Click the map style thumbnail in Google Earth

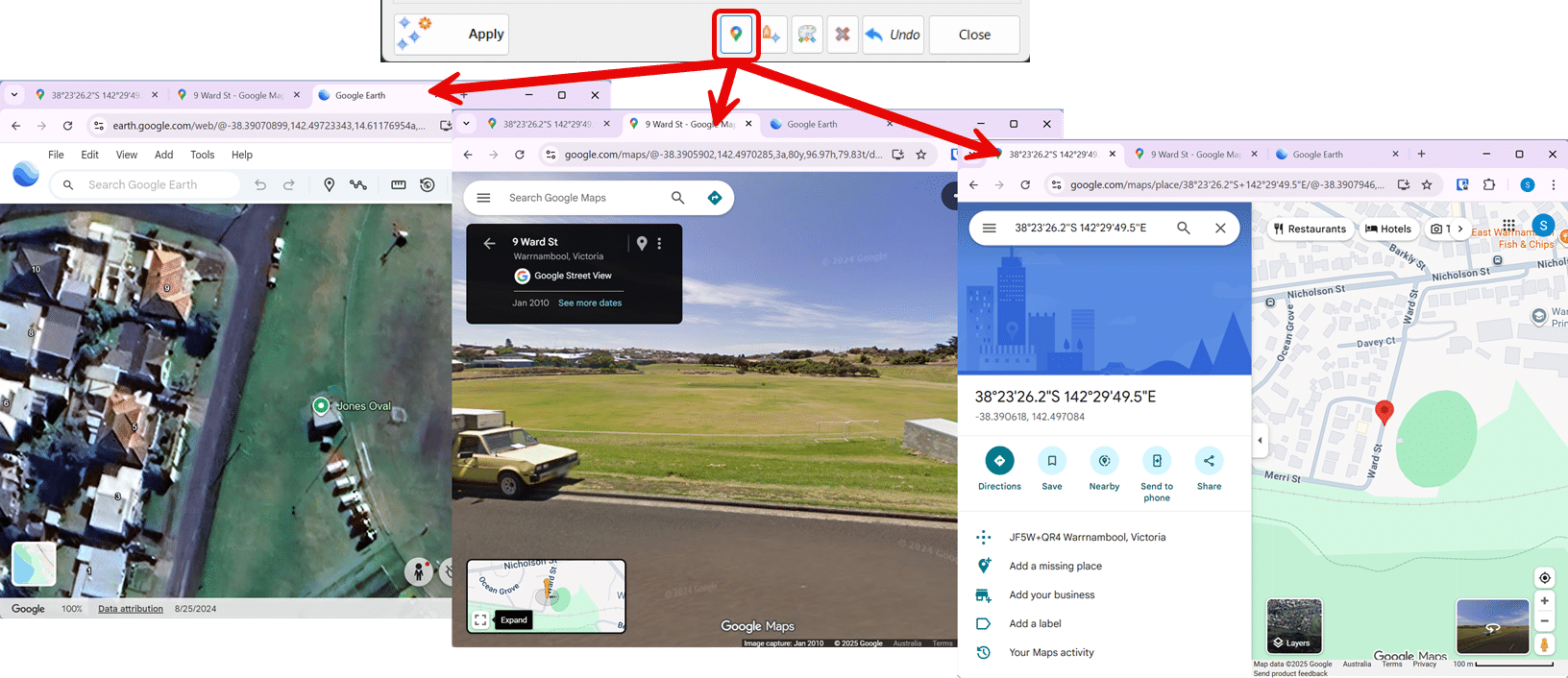coord(34,564)
